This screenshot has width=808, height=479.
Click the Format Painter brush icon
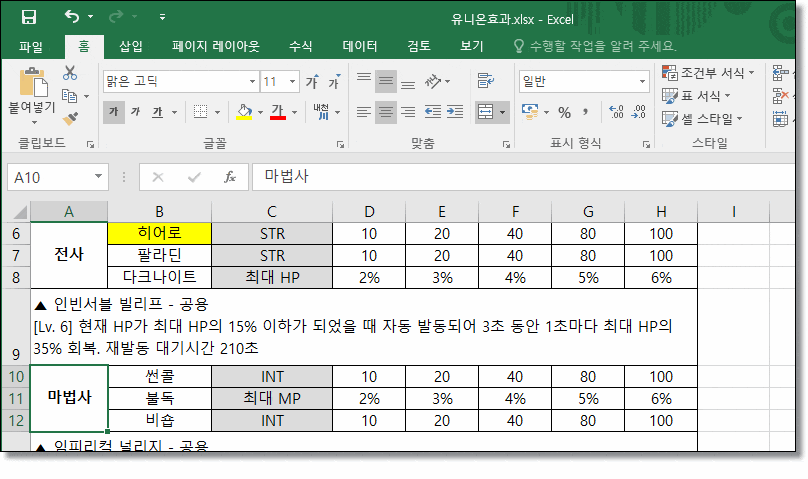(x=70, y=118)
